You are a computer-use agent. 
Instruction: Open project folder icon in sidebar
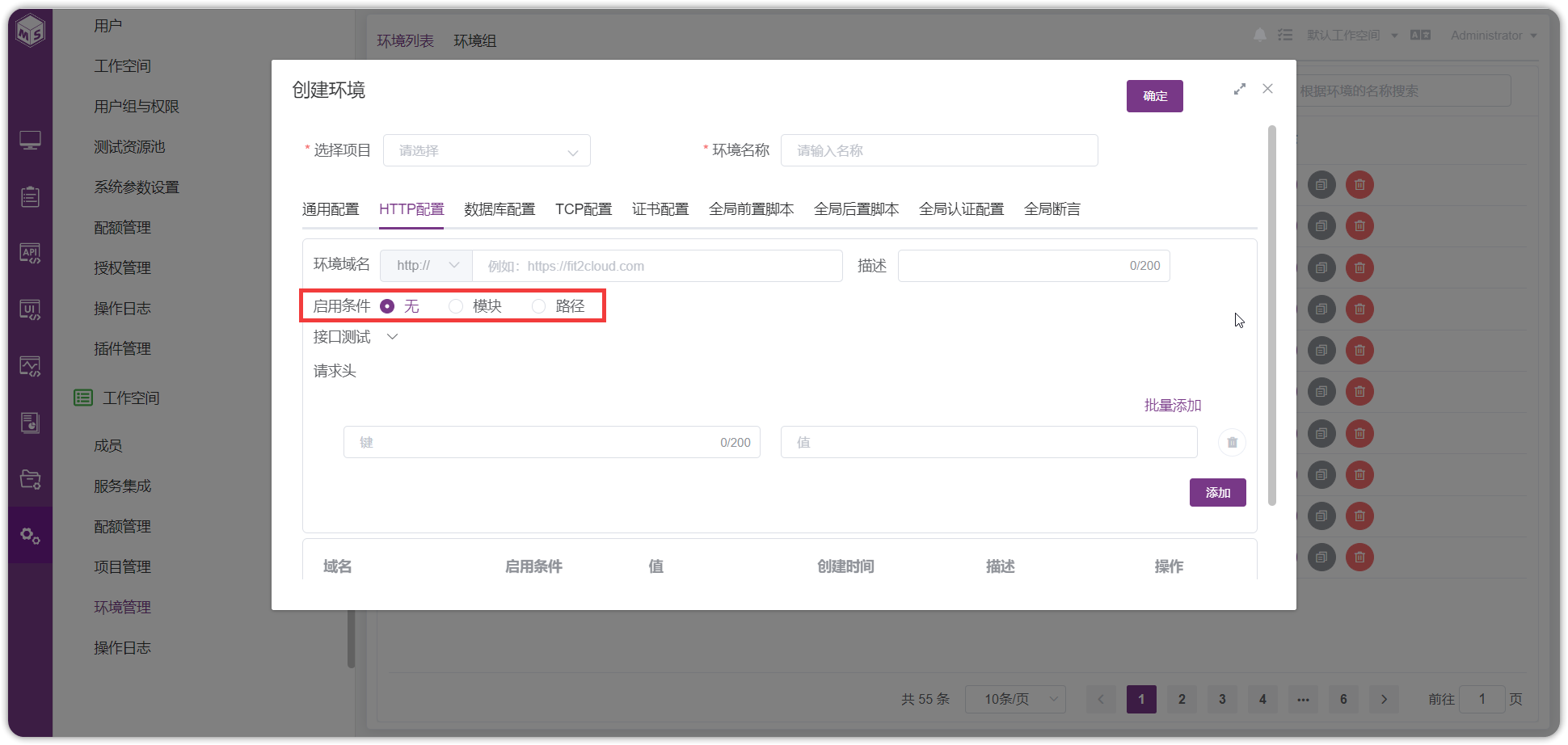pos(30,479)
